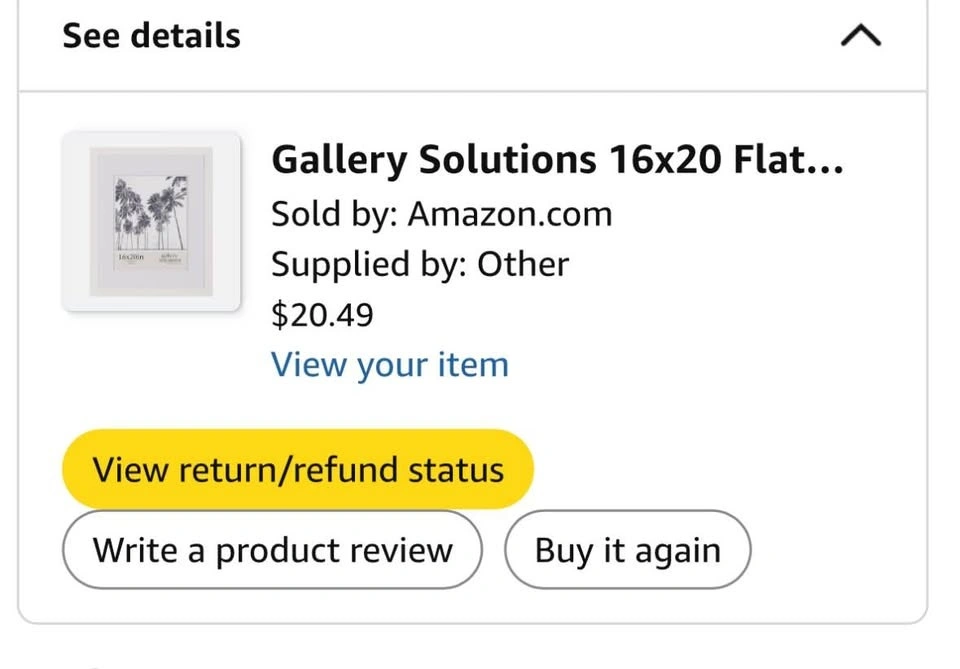
Task: Reorder the frame with Buy it again
Action: point(627,550)
